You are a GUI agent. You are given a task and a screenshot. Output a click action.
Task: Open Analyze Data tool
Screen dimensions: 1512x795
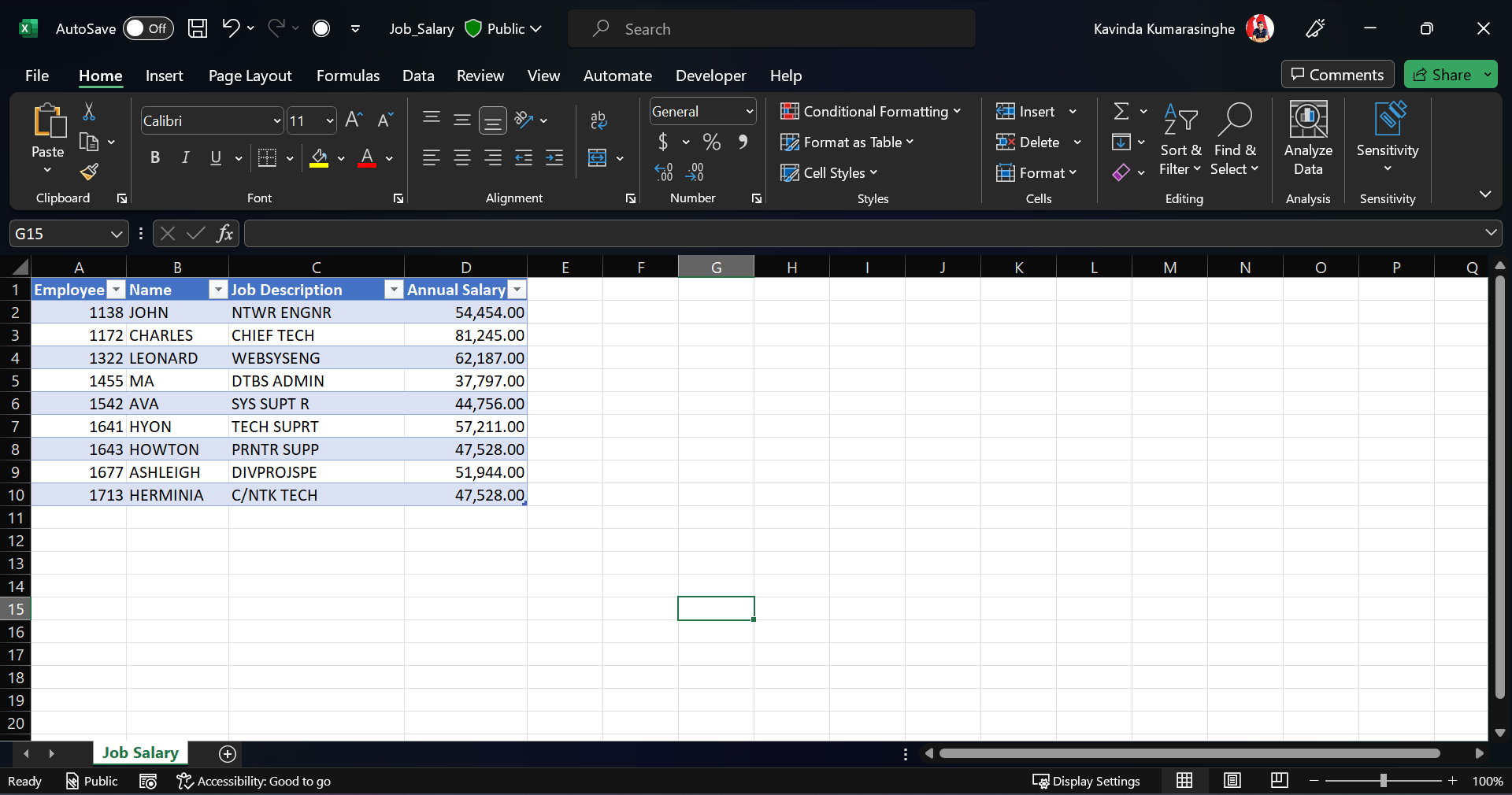[1308, 139]
